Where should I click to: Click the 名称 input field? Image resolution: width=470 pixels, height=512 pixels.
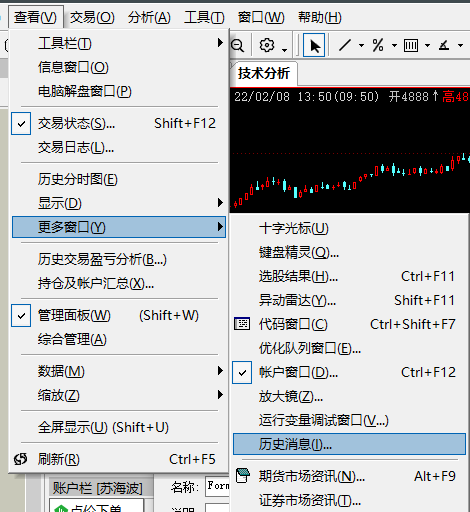[x=217, y=486]
